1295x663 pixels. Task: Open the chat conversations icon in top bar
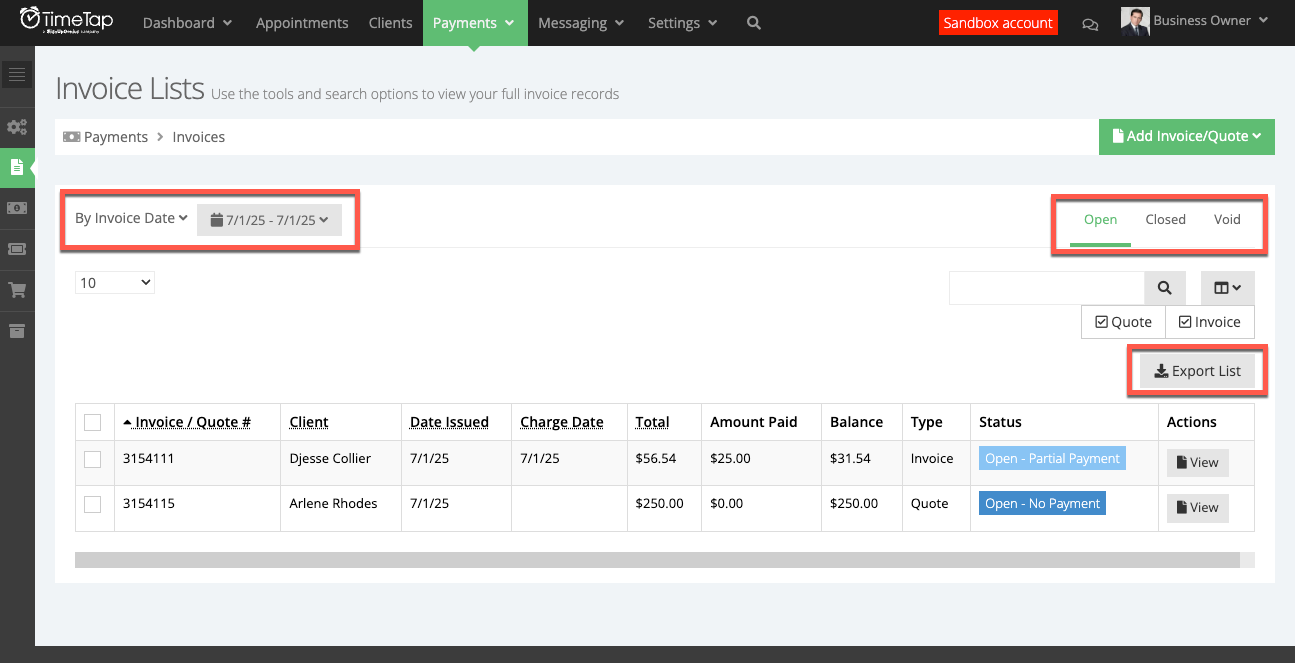1089,23
